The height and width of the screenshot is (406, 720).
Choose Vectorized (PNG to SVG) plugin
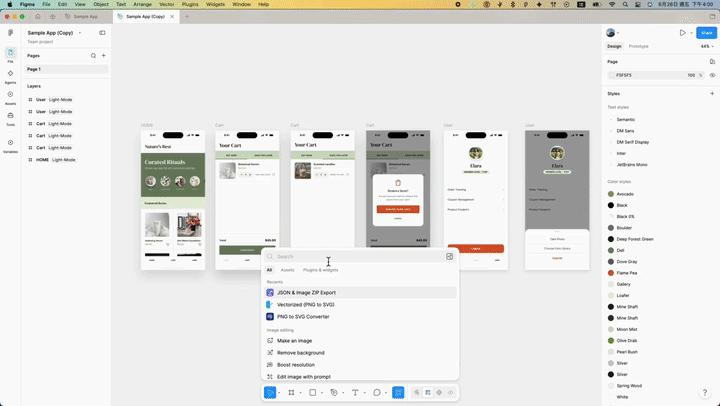(360, 304)
